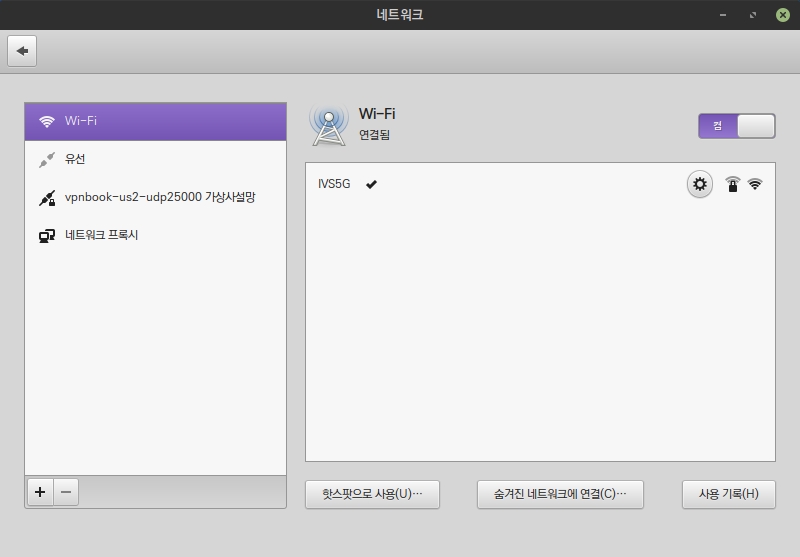Add a new connection with plus button

[40, 491]
